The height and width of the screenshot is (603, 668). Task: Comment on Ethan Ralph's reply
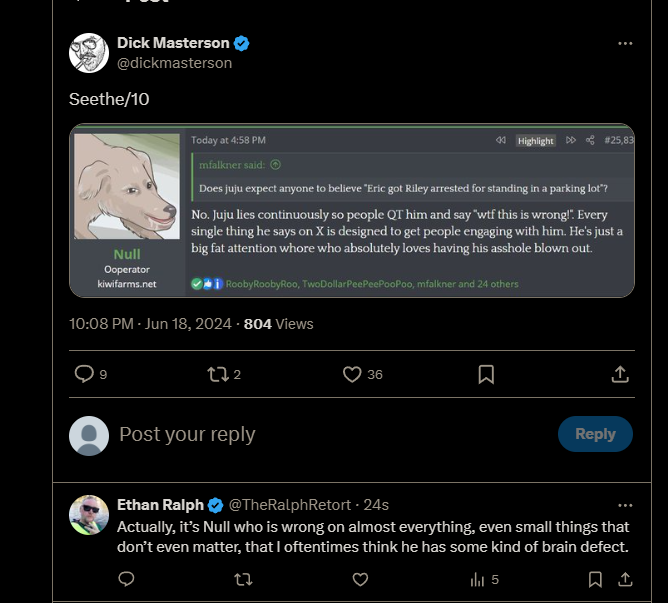(x=126, y=579)
